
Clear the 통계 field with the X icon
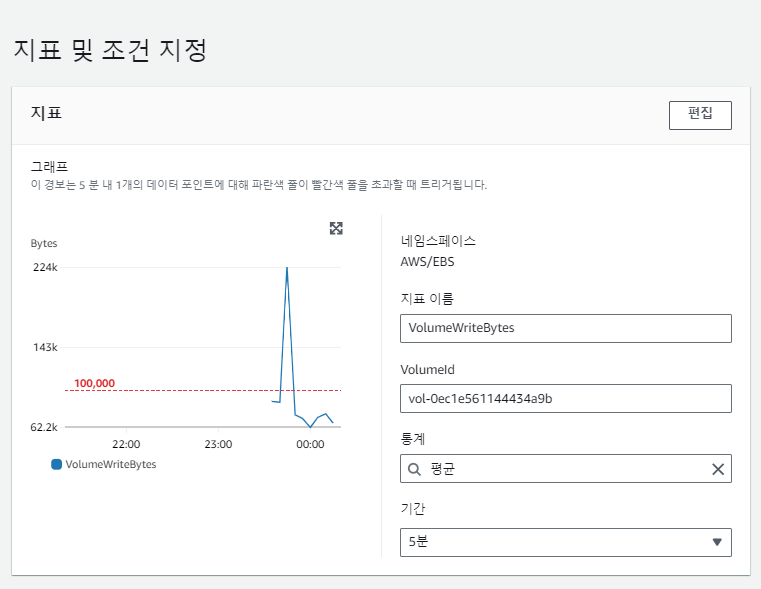[x=717, y=469]
